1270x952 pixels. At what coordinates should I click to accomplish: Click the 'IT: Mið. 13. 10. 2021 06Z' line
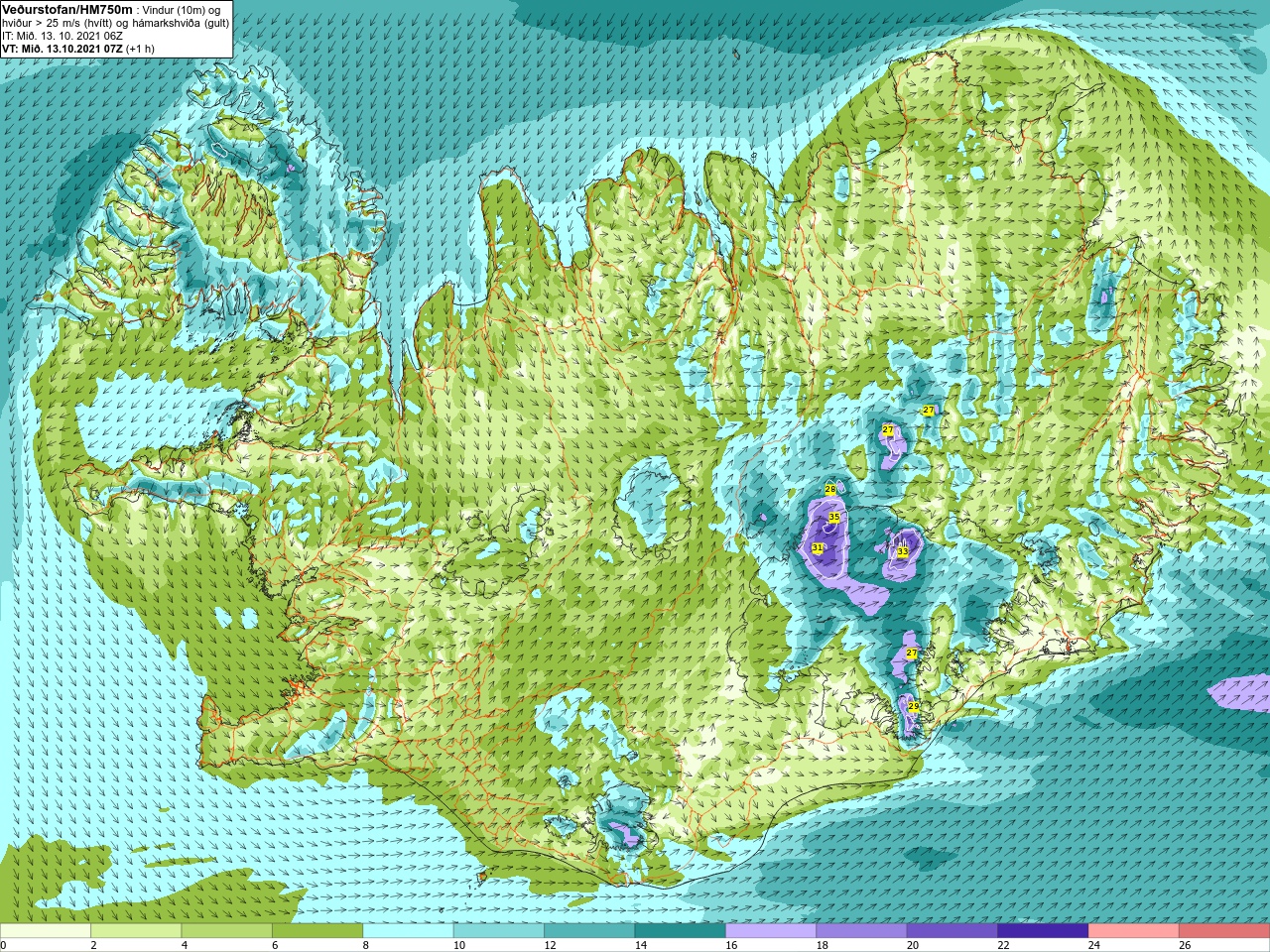(63, 36)
